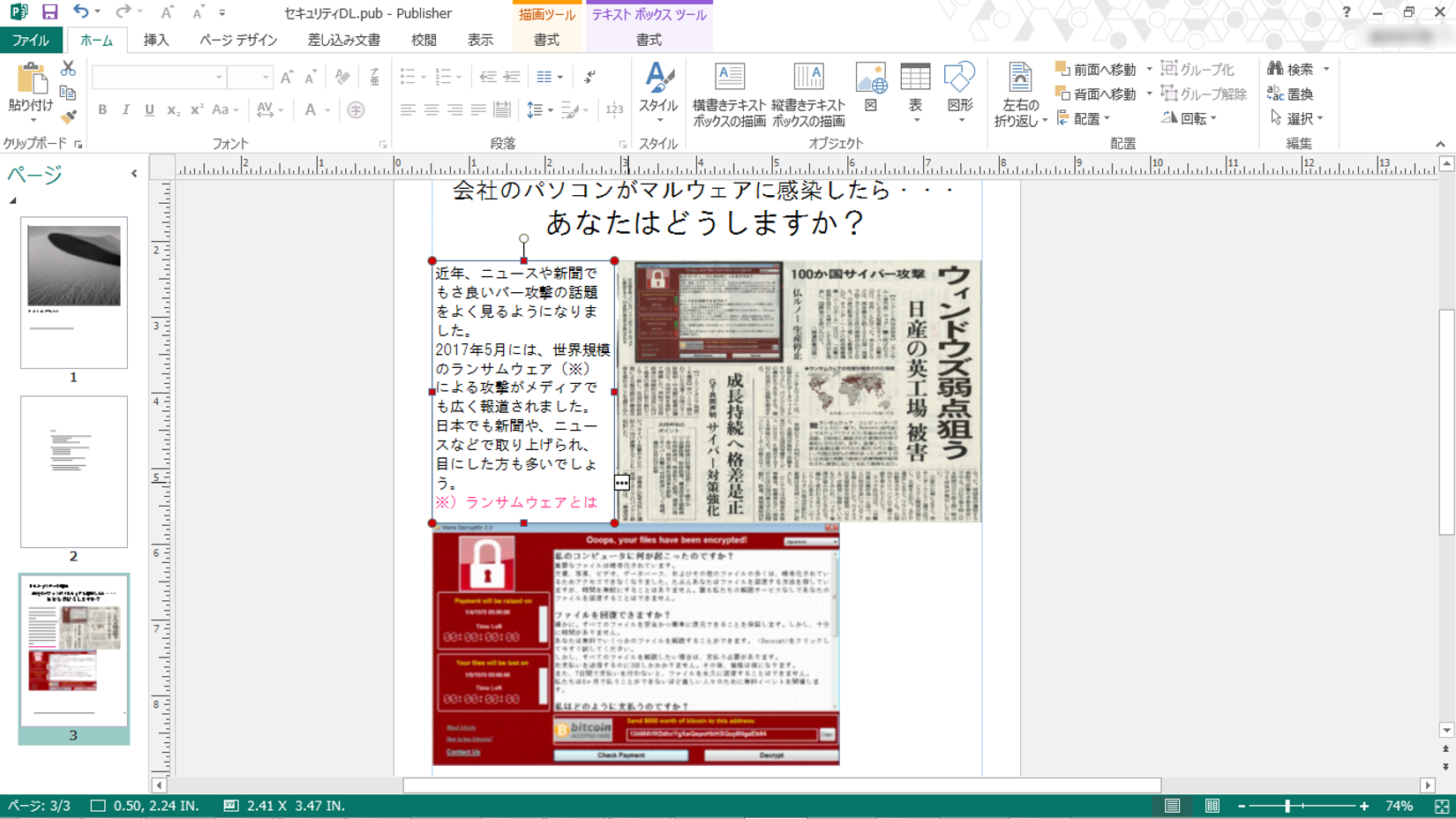Switch to single page view in status bar
Screen dimensions: 1456x819
pos(1172,806)
